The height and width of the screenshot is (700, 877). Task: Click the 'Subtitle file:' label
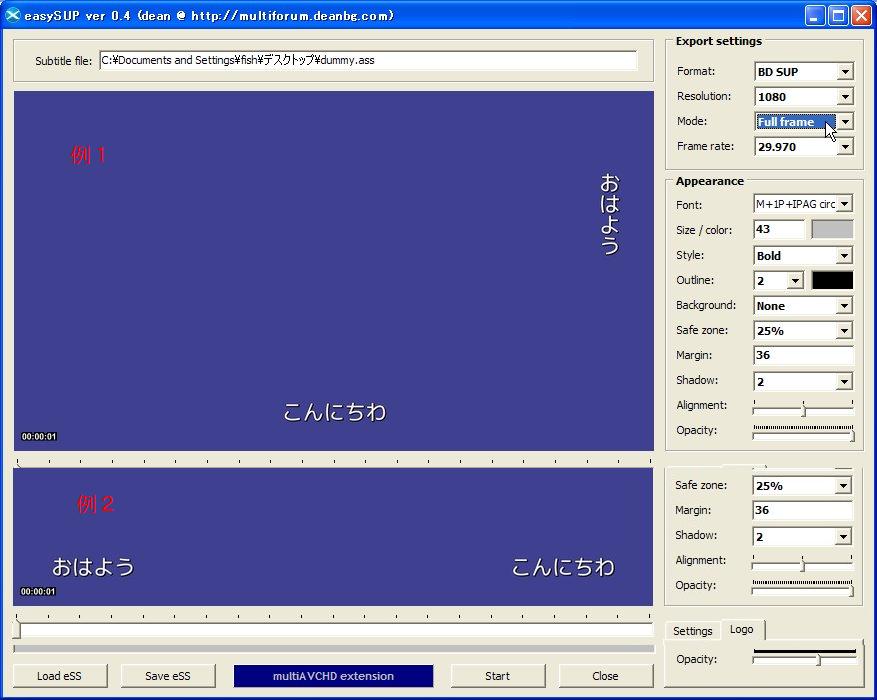(63, 61)
